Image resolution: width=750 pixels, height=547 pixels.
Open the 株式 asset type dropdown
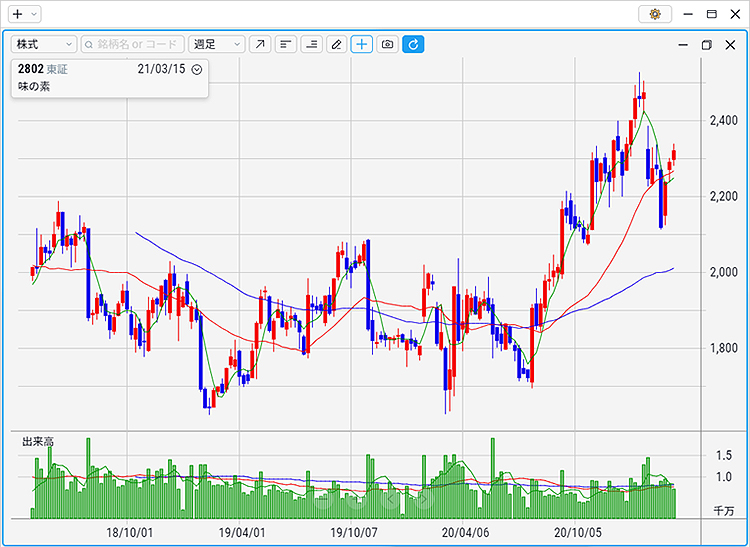click(x=44, y=44)
